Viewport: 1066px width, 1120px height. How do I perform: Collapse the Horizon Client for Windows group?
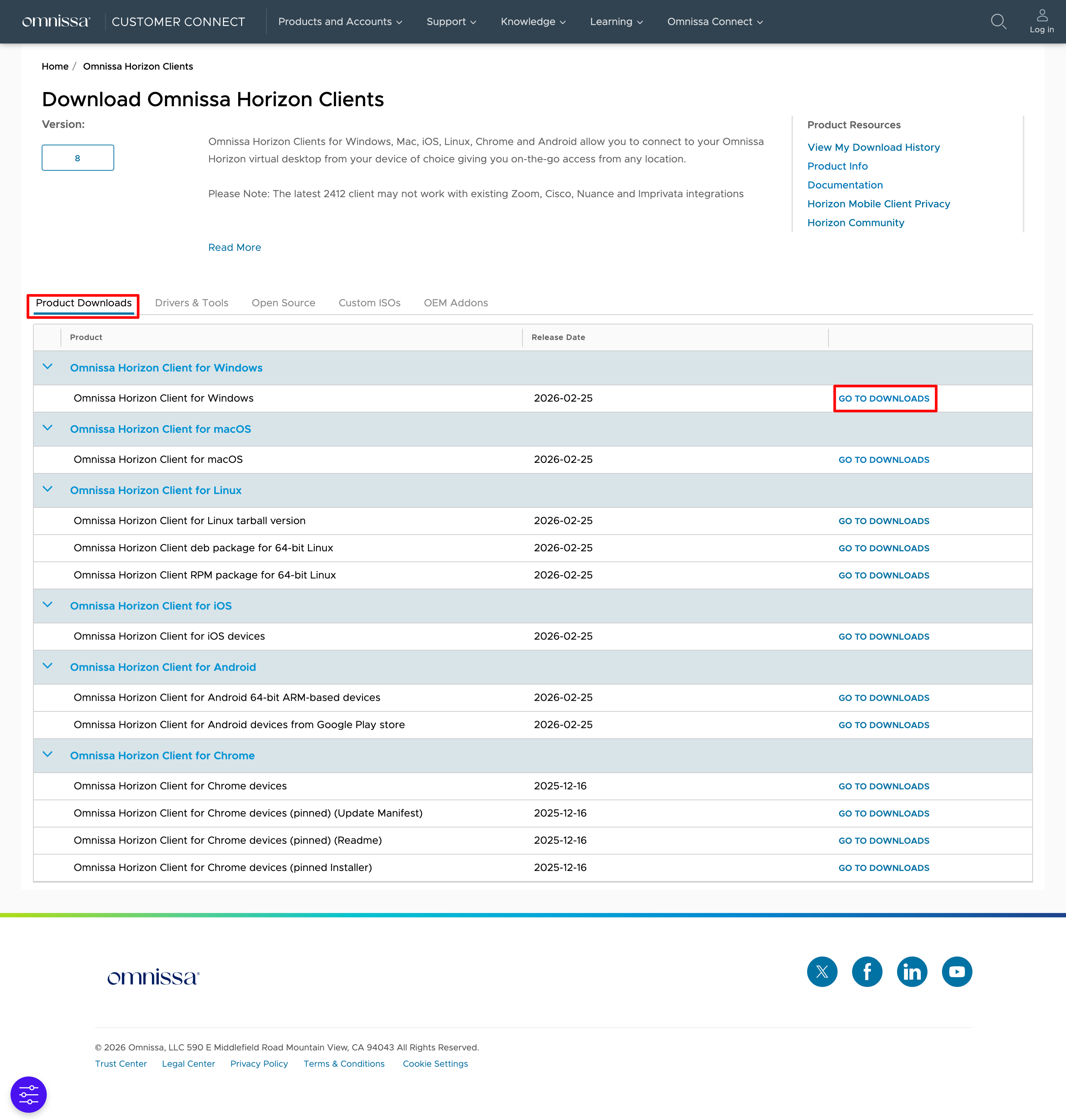48,367
